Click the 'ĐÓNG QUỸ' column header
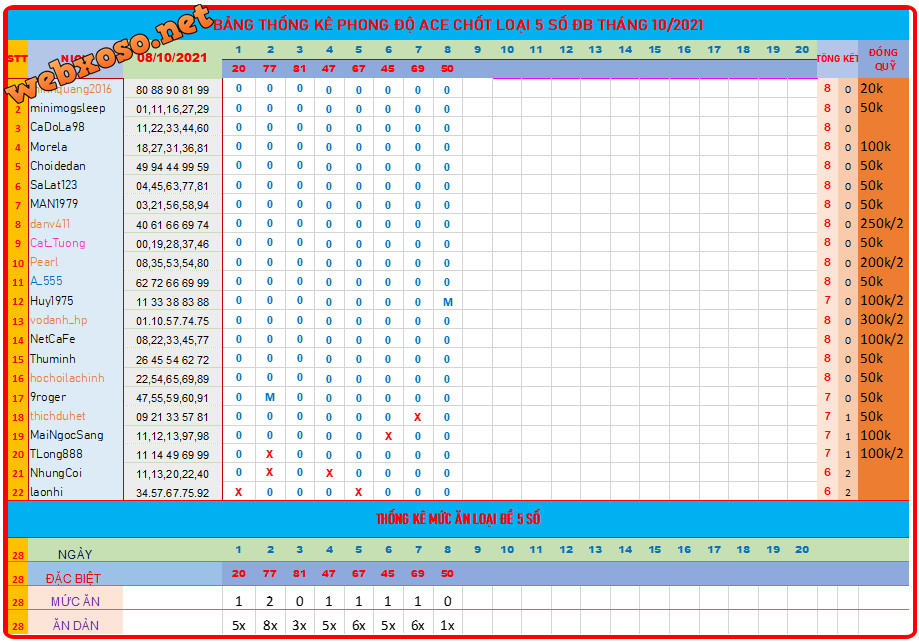The width and height of the screenshot is (919, 642). pyautogui.click(x=883, y=59)
